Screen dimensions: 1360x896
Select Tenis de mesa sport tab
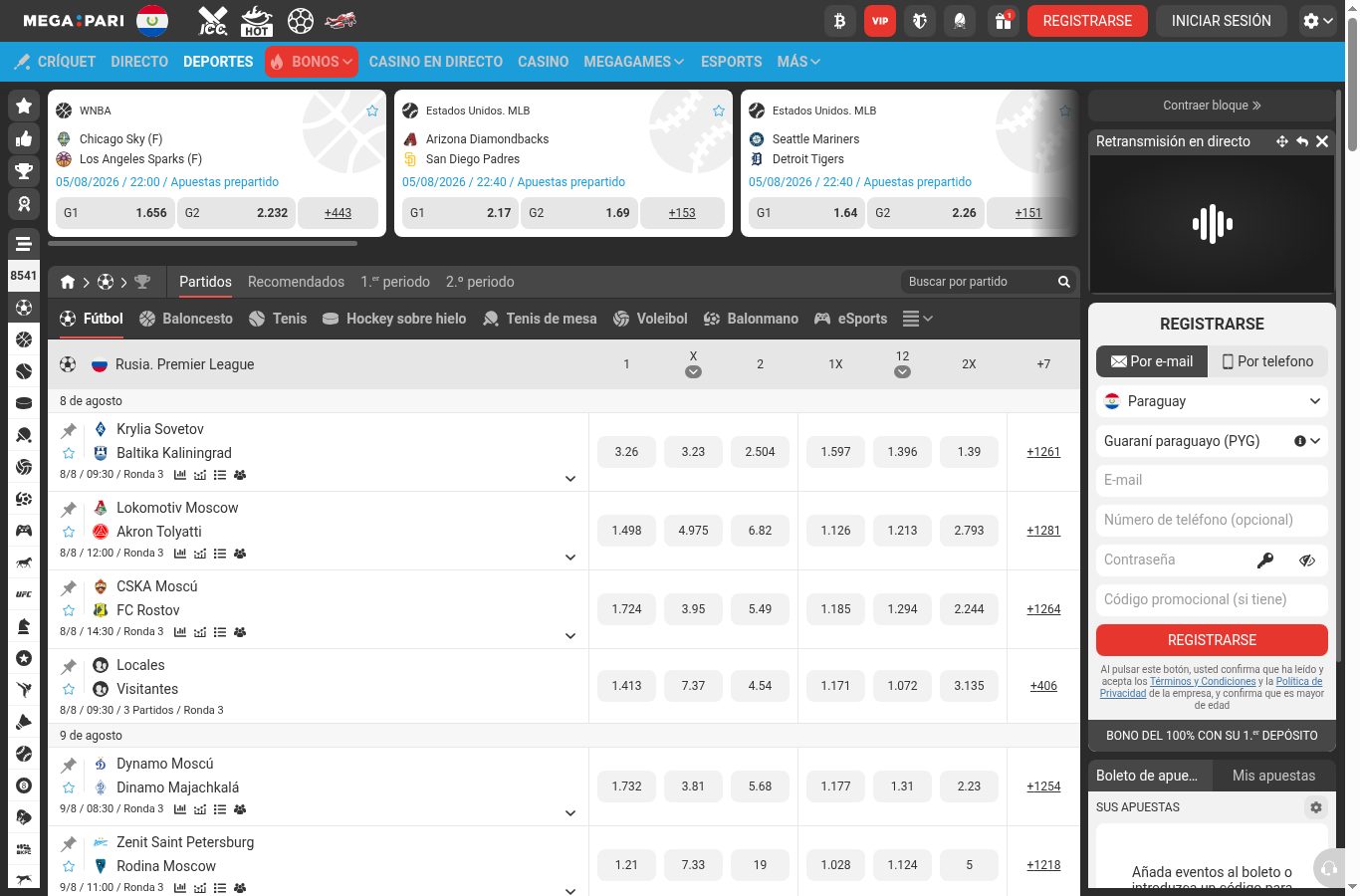540,319
